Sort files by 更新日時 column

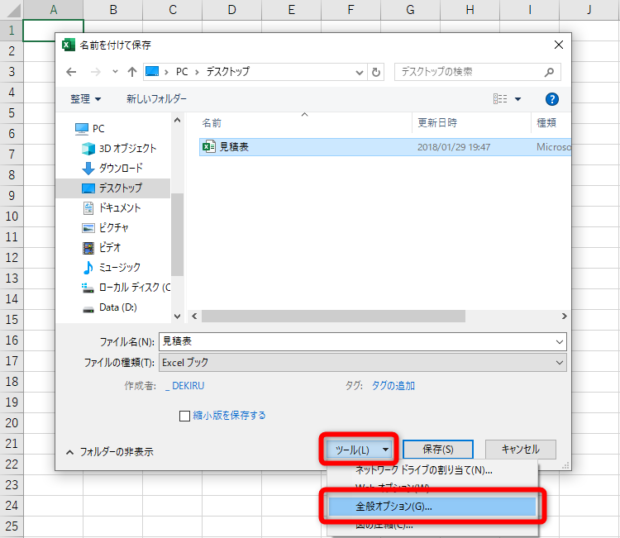pyautogui.click(x=437, y=123)
